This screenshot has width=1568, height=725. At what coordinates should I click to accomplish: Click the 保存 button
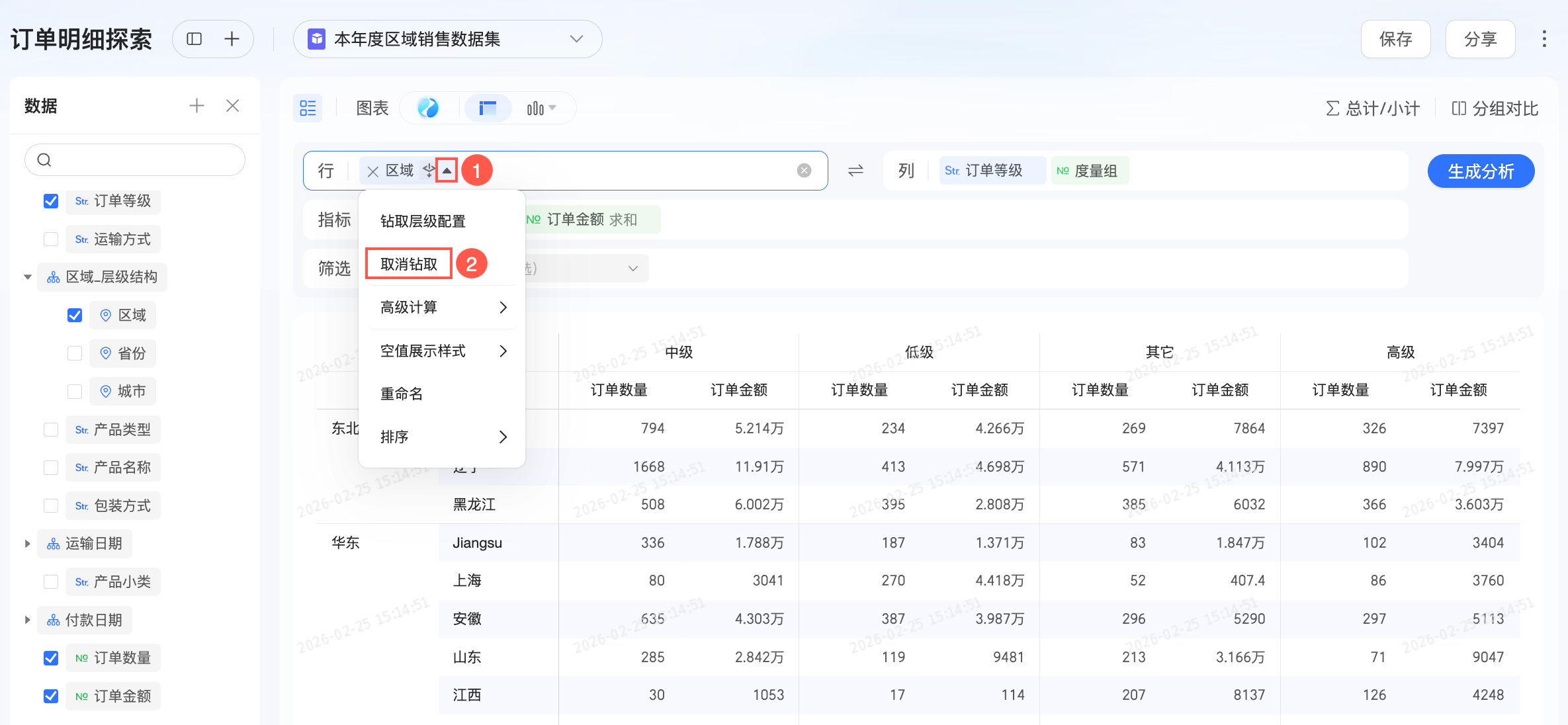[x=1395, y=39]
